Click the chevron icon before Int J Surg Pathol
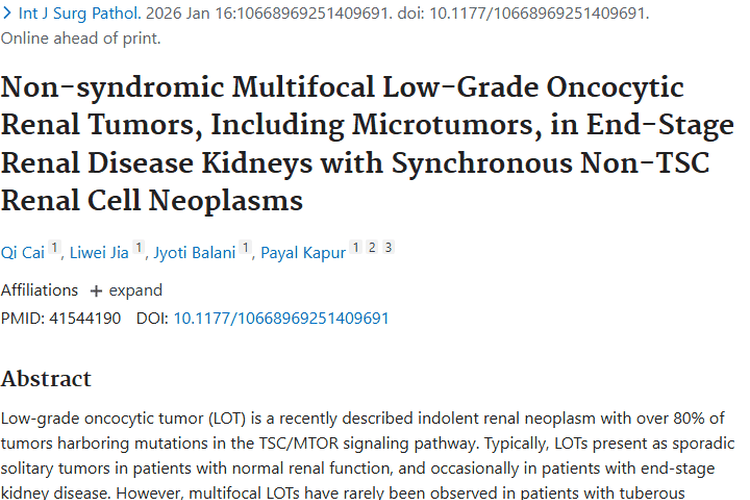Viewport: 750px width, 500px height. pyautogui.click(x=7, y=14)
